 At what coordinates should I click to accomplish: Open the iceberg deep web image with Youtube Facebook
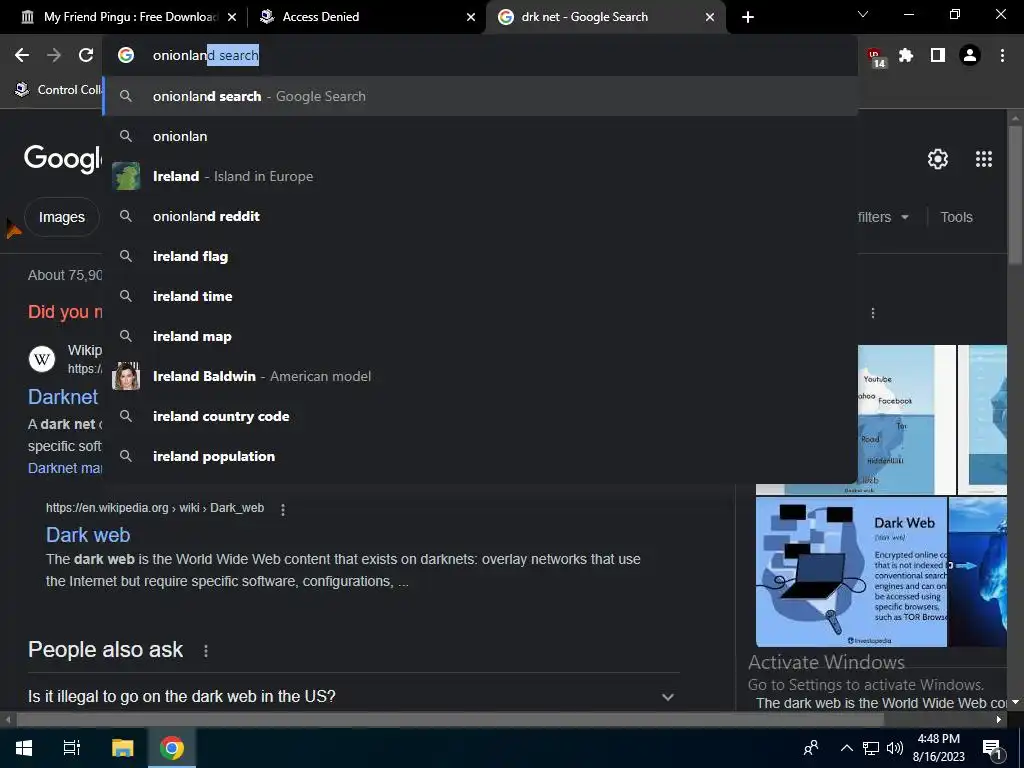click(x=906, y=420)
